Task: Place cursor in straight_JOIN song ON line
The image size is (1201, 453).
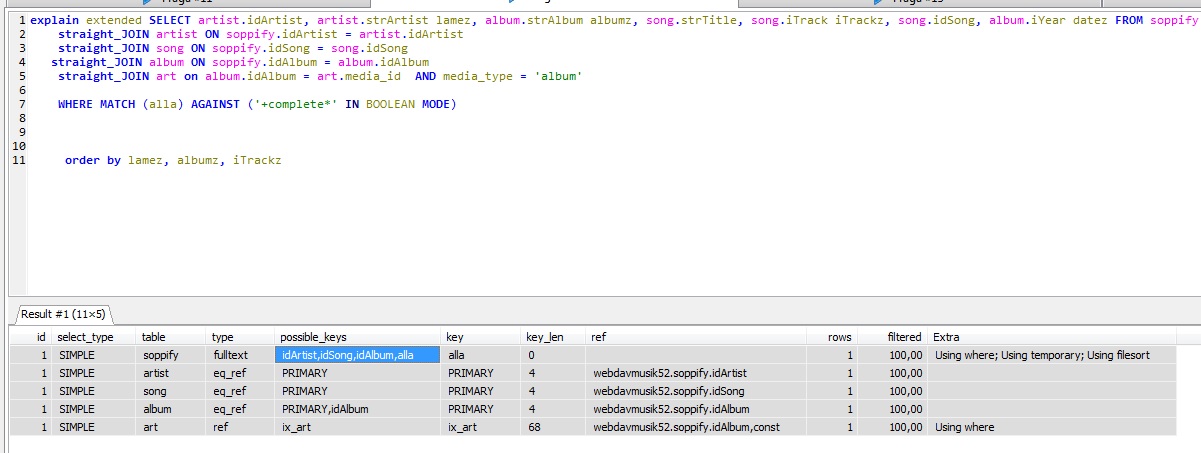Action: point(233,48)
